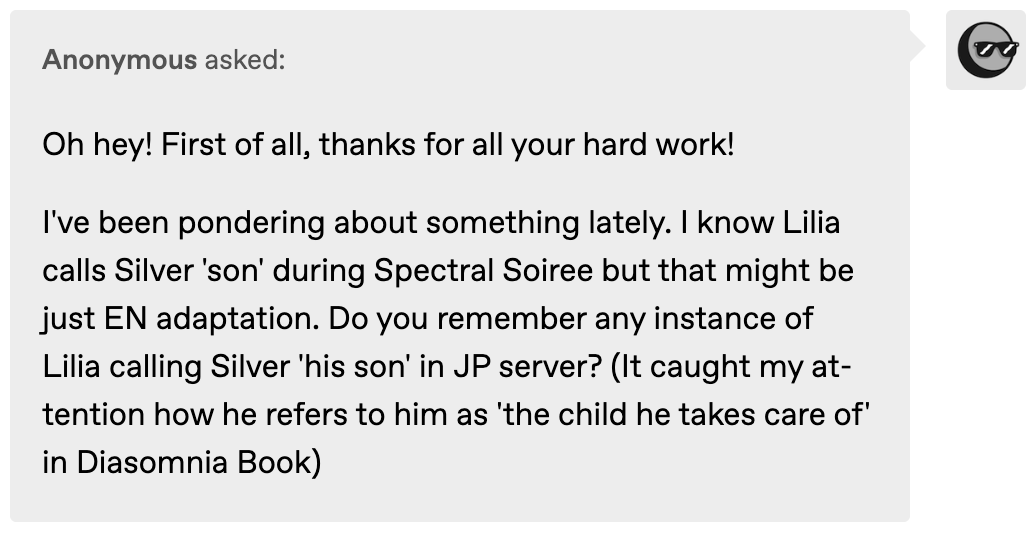Select the gray avatar frame thumbnail

pos(986,50)
